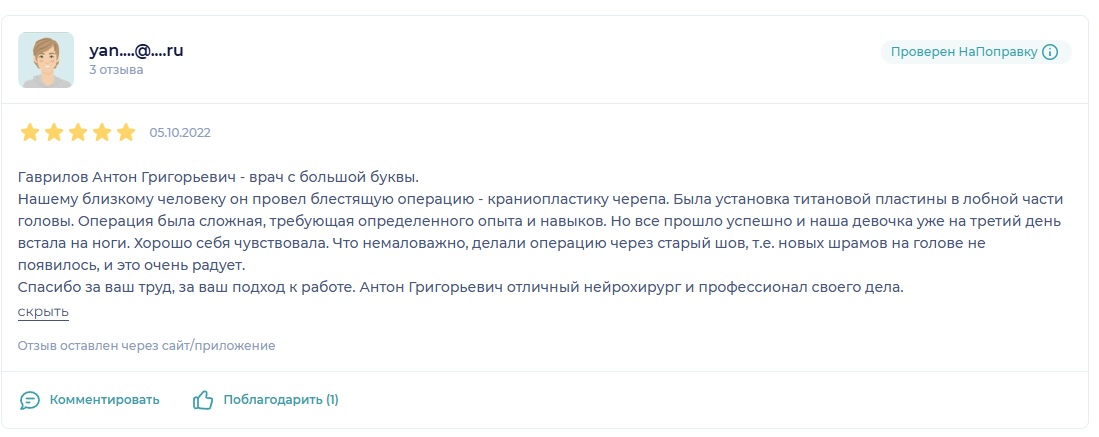Screen dimensions: 1099x437
Task: Click the "Проверен НаПоправку" badge label
Action: point(964,52)
